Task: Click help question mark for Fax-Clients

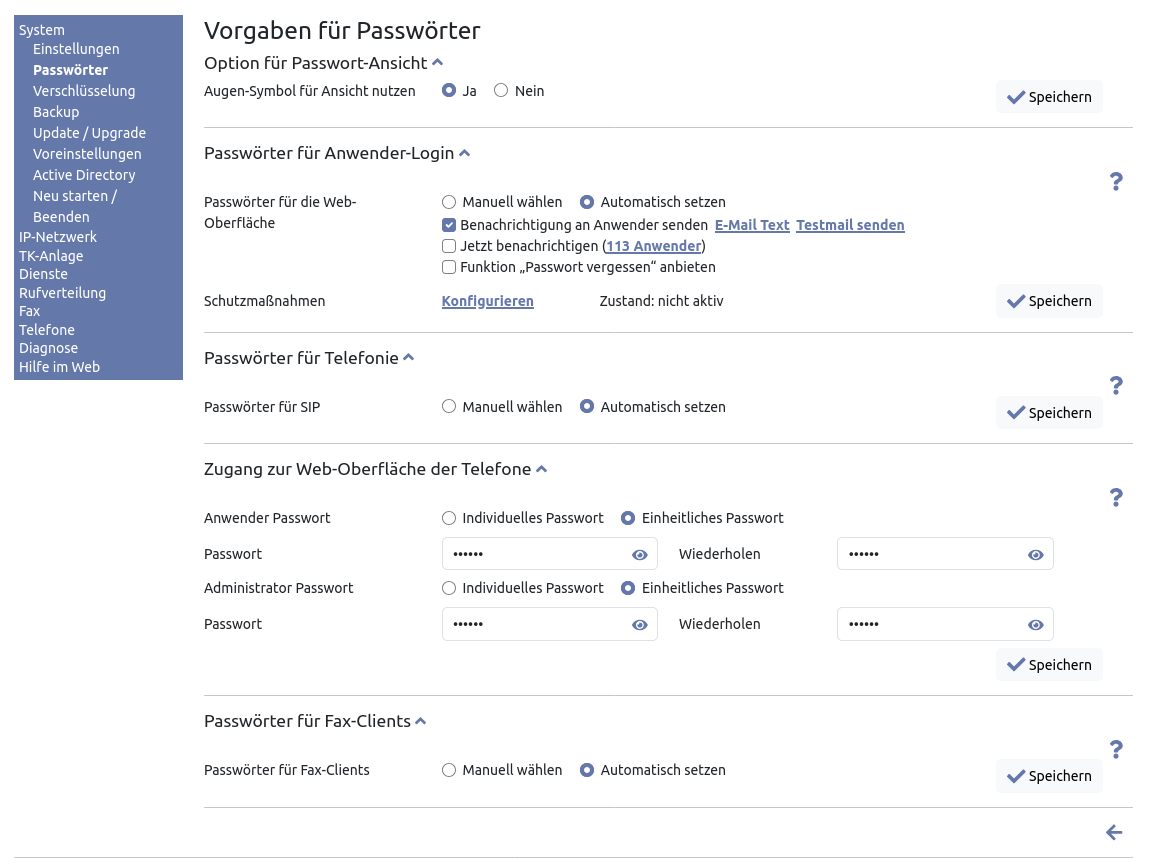Action: [1116, 749]
